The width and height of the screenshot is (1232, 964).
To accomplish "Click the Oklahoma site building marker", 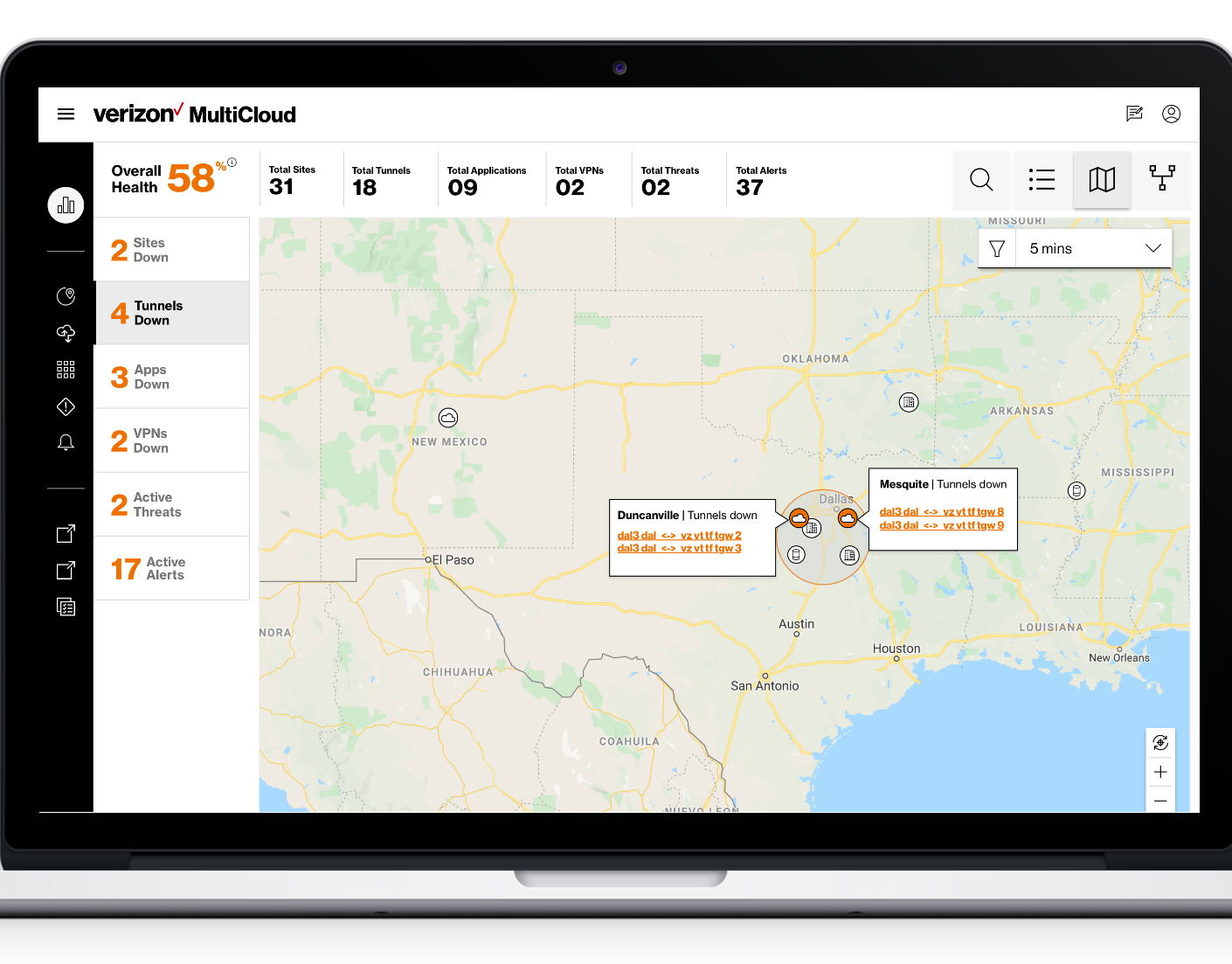I will click(x=909, y=402).
